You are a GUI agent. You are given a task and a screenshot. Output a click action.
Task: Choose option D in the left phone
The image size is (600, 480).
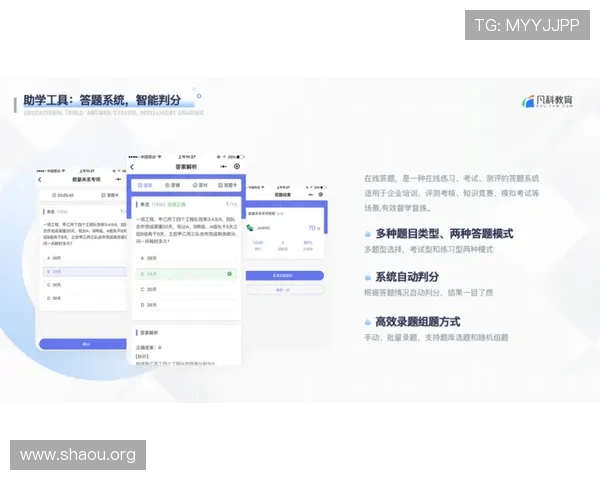[85, 298]
